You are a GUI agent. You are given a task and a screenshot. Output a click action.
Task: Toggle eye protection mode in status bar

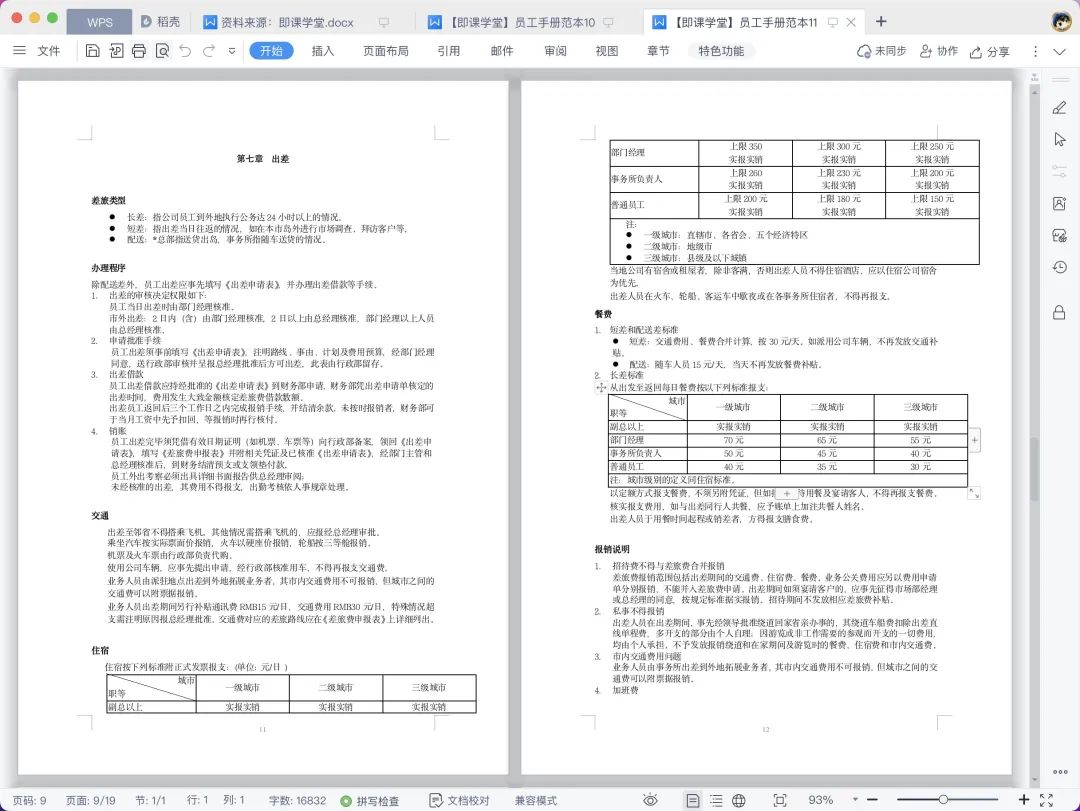tap(650, 800)
